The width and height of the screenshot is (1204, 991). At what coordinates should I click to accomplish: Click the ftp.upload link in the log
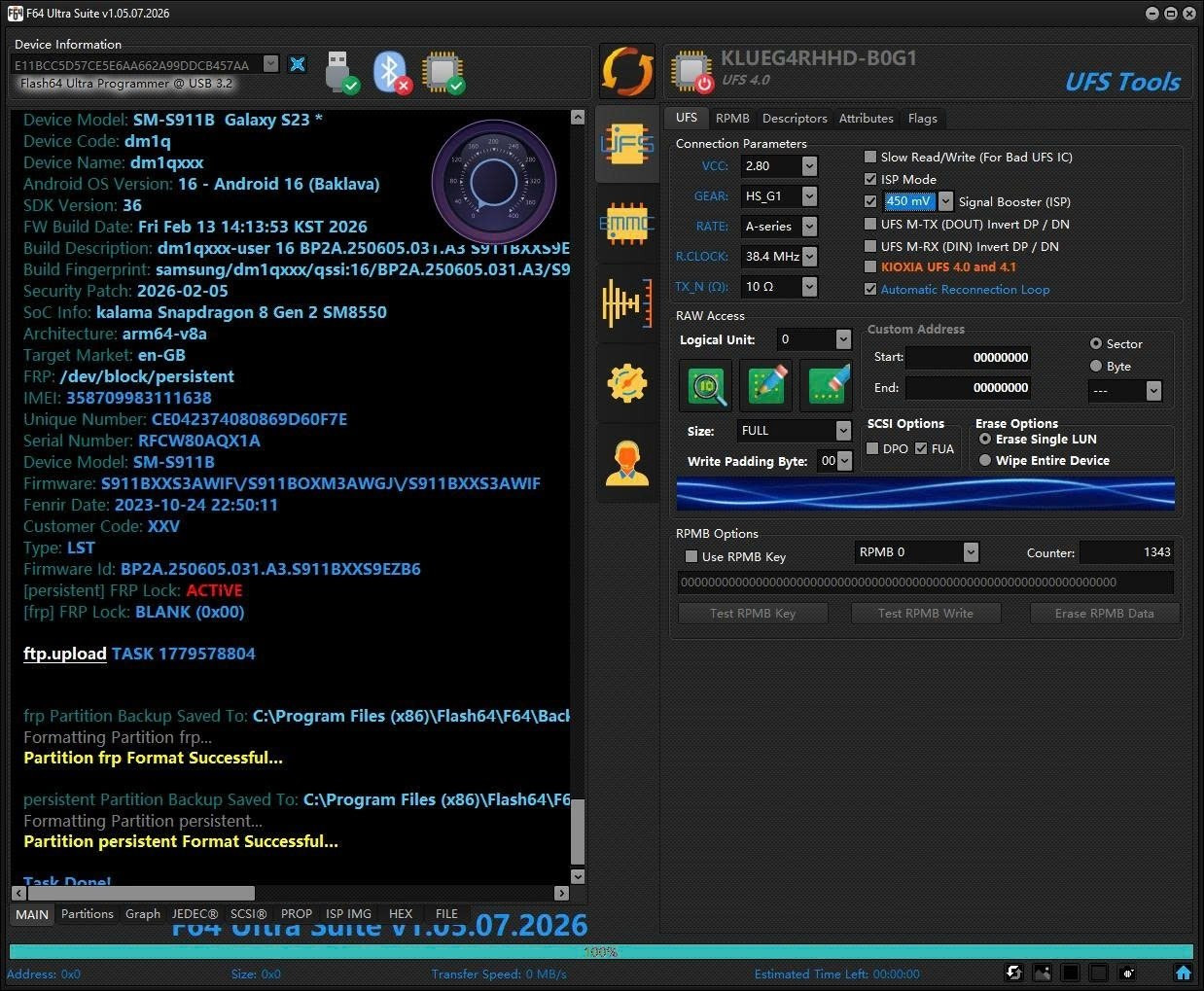click(65, 654)
